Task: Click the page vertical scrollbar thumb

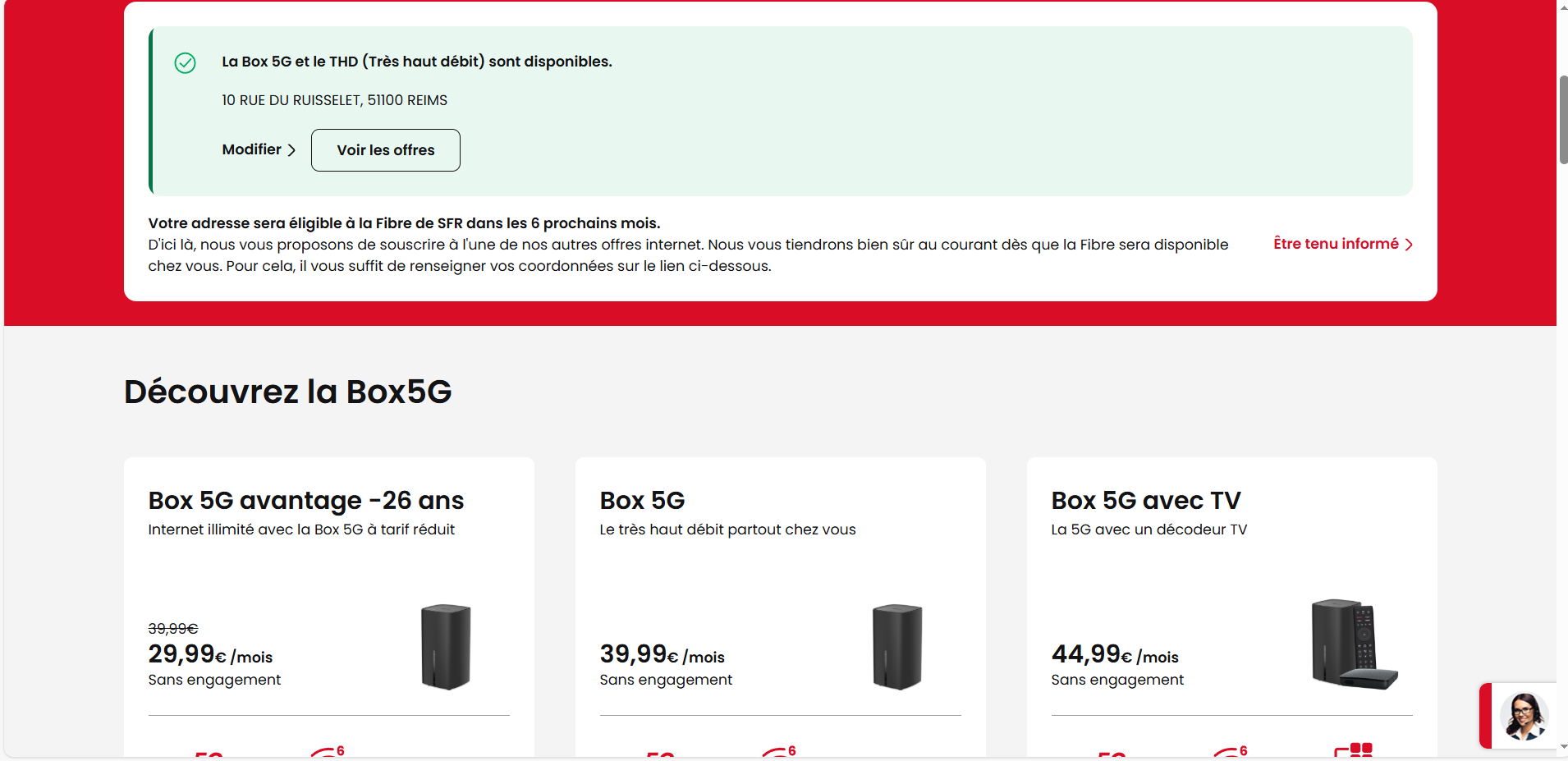Action: point(1563,120)
